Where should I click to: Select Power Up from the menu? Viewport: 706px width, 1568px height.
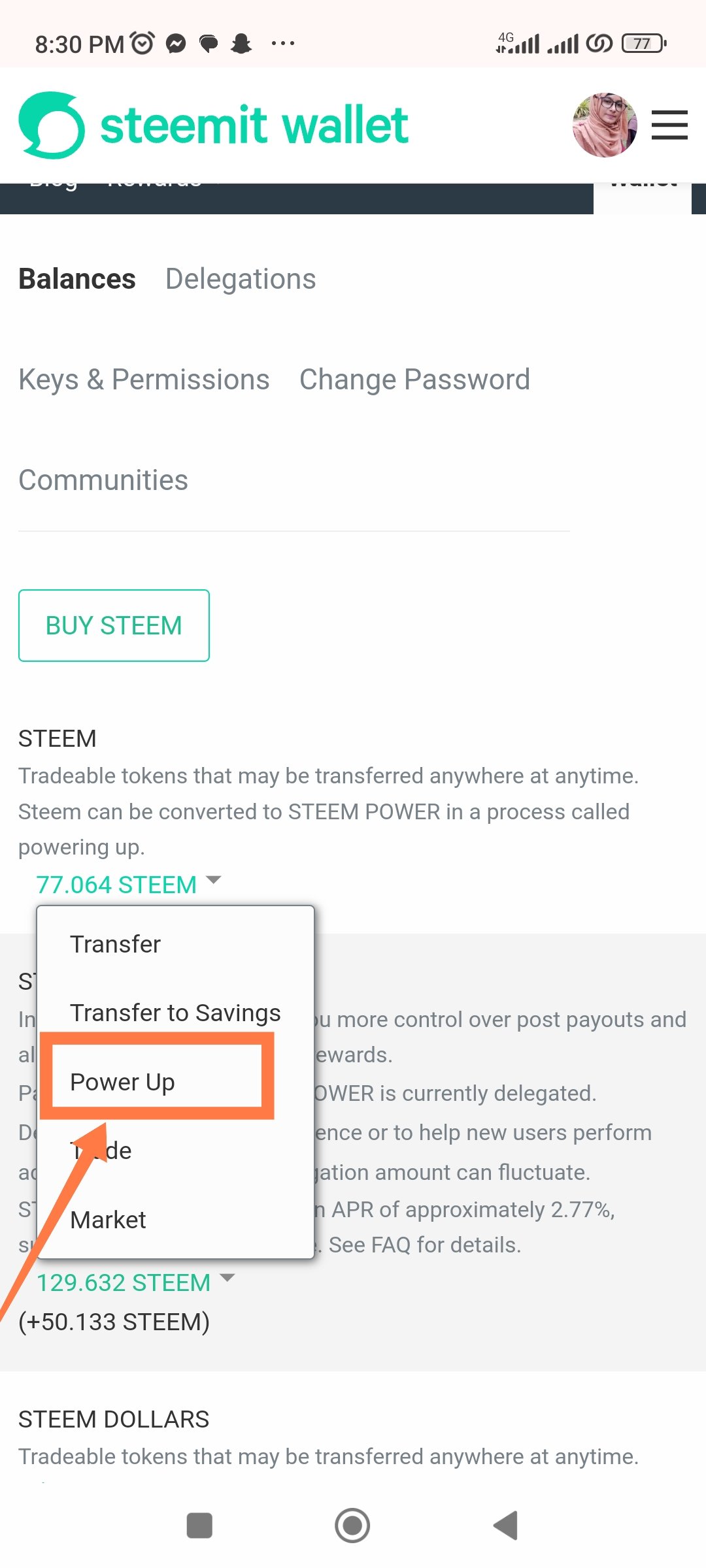pos(122,1082)
